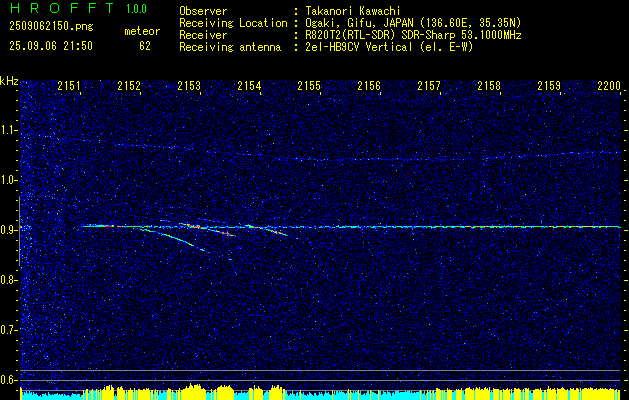The image size is (629, 400).
Task: Click 2el-HB9CV Vertical antenna text
Action: click(389, 47)
